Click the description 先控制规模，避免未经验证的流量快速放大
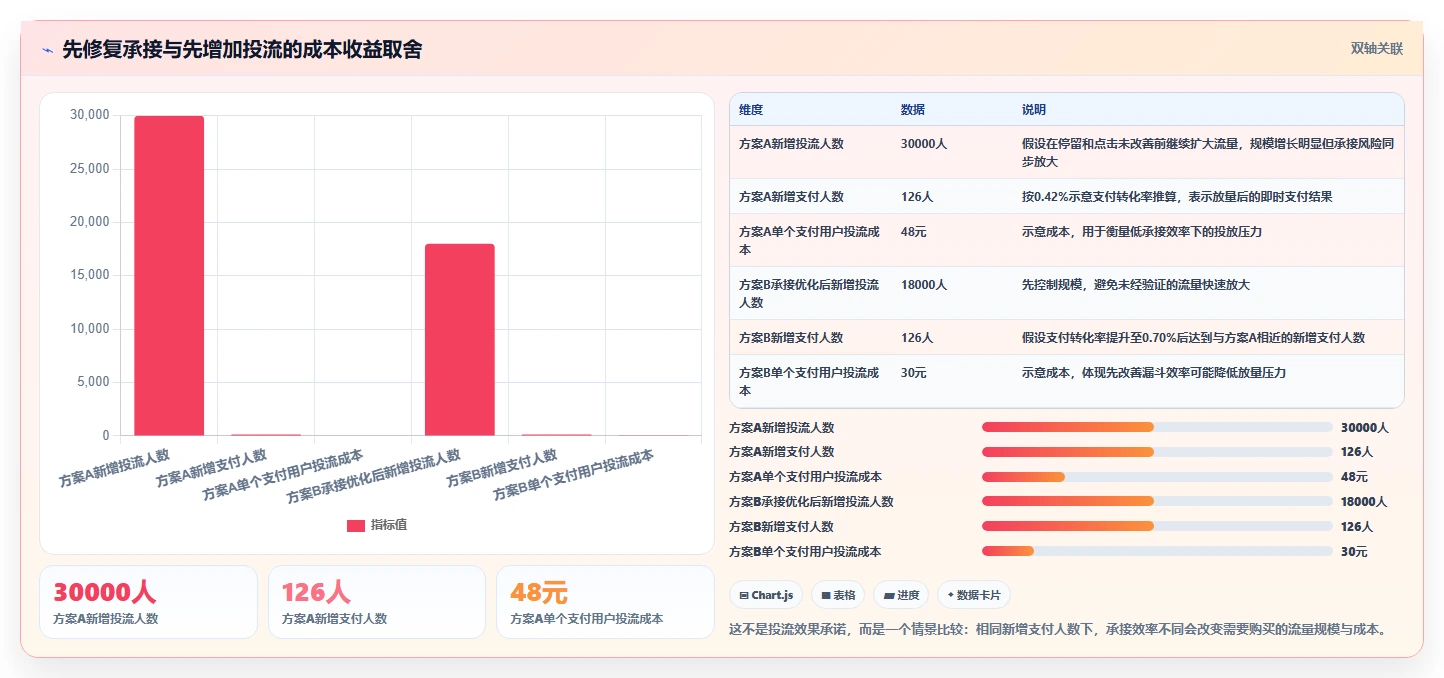 point(1136,285)
